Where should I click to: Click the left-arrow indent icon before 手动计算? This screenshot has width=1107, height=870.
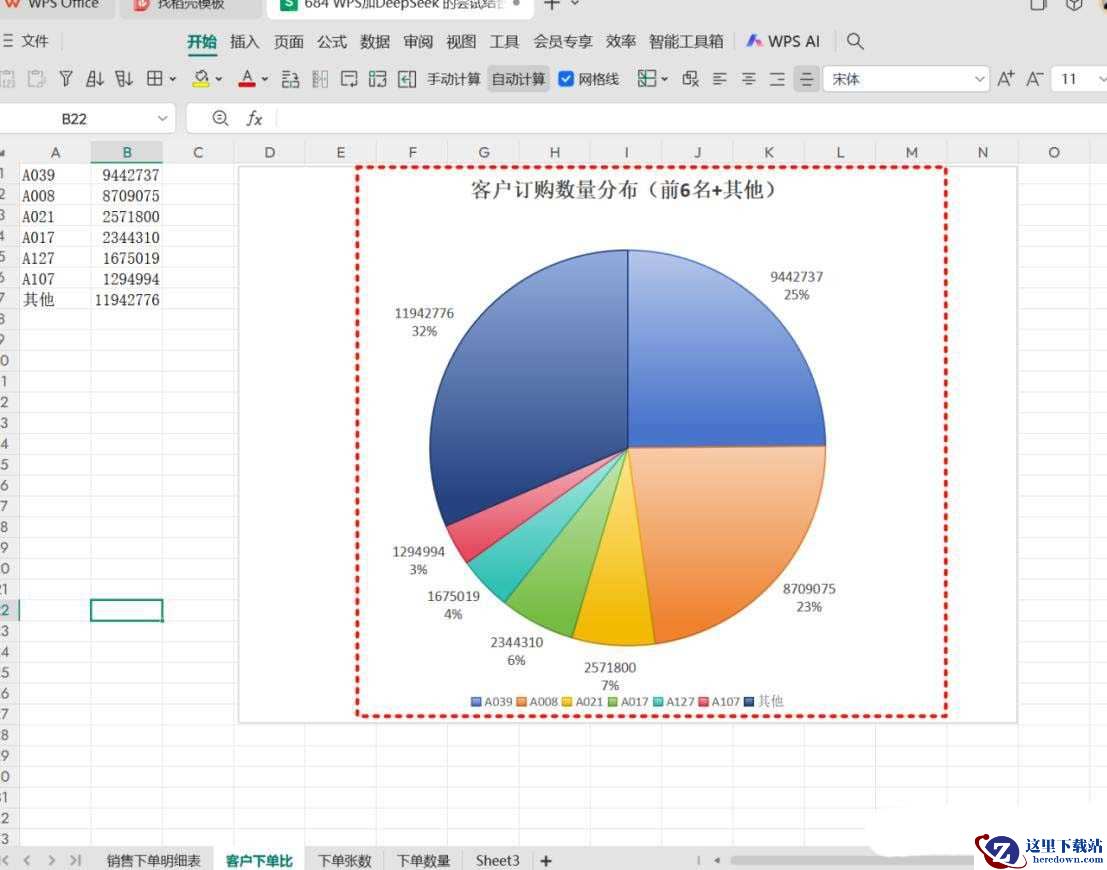coord(407,78)
